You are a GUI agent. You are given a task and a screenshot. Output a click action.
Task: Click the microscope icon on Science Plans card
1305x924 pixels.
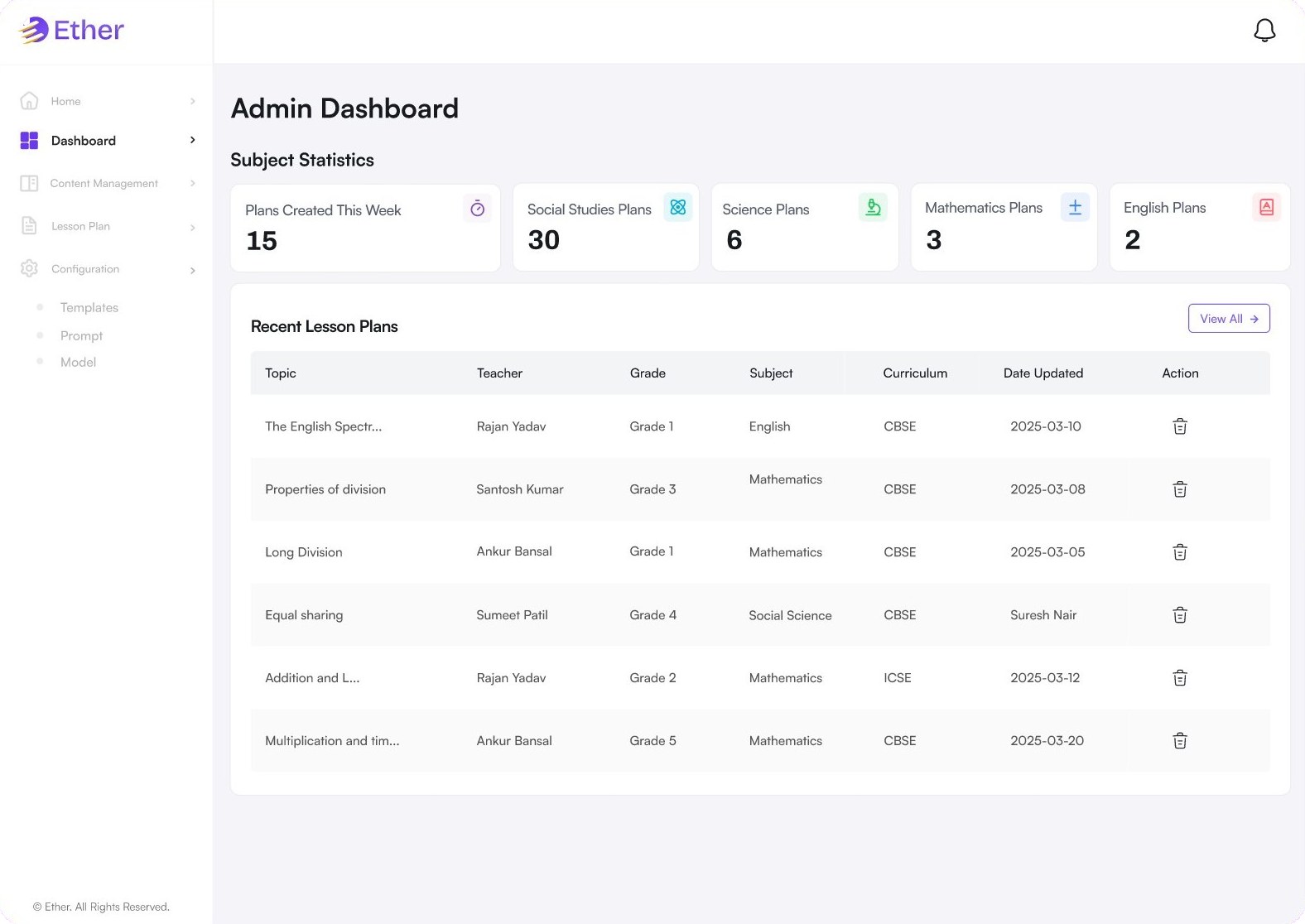pyautogui.click(x=873, y=207)
